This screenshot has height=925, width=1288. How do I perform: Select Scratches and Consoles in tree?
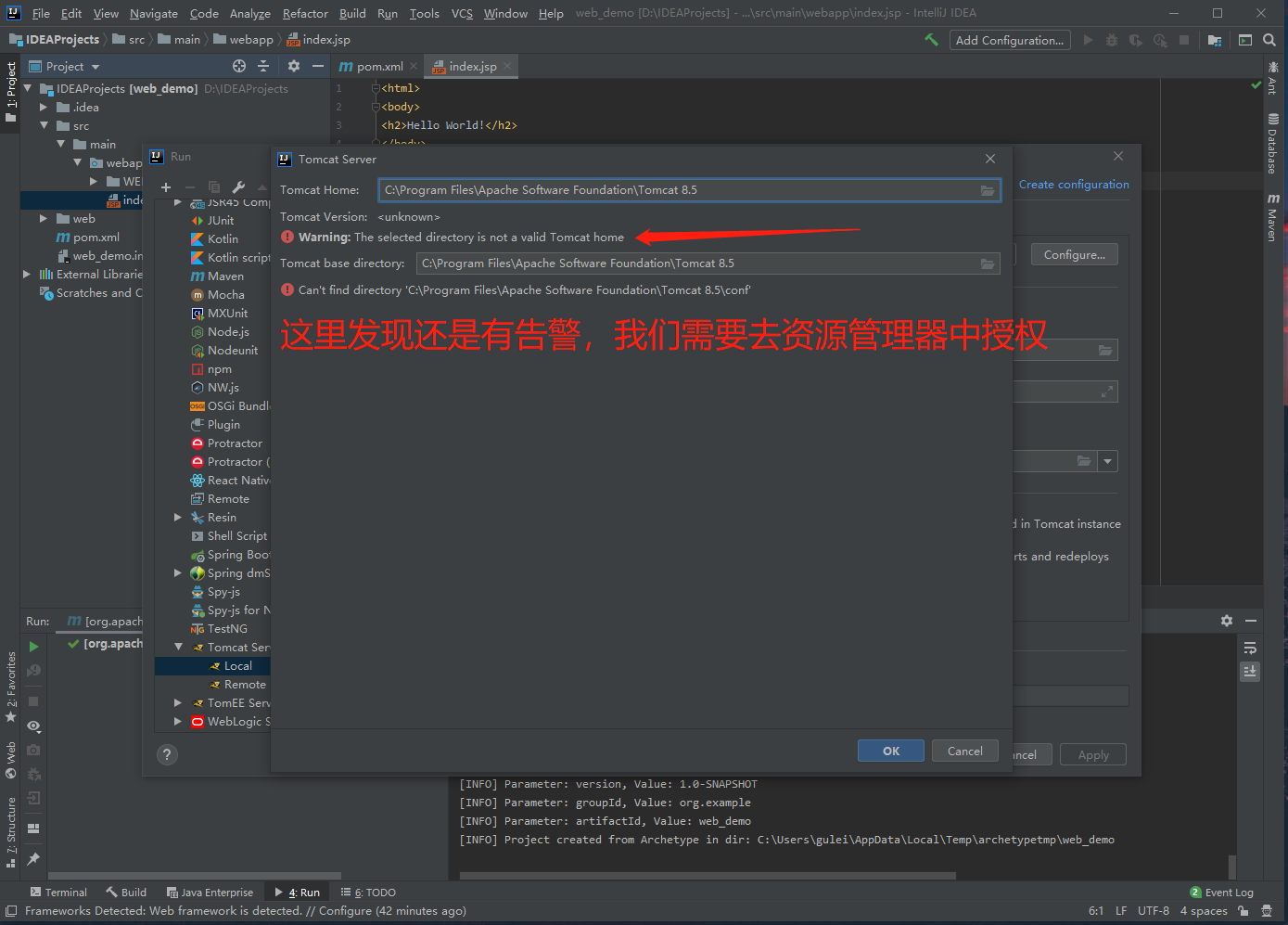(x=91, y=293)
